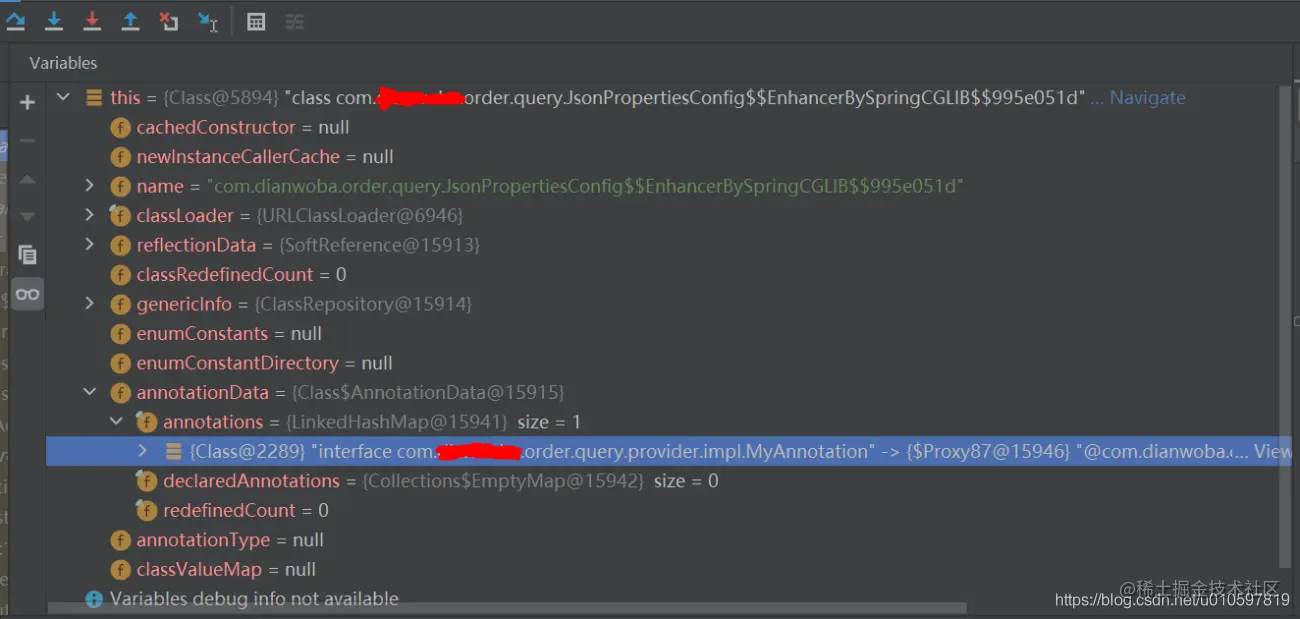The height and width of the screenshot is (619, 1300).
Task: Click the Move Watch Up arrow
Action: coord(27,179)
